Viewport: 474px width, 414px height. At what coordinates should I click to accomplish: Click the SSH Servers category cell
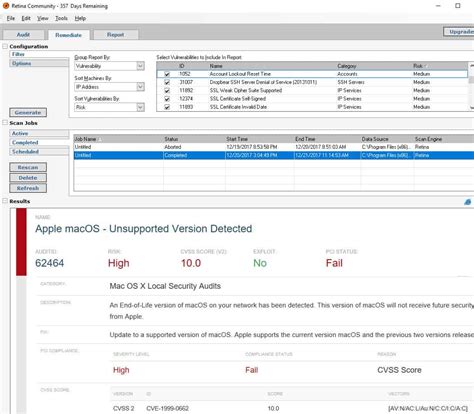click(x=351, y=82)
